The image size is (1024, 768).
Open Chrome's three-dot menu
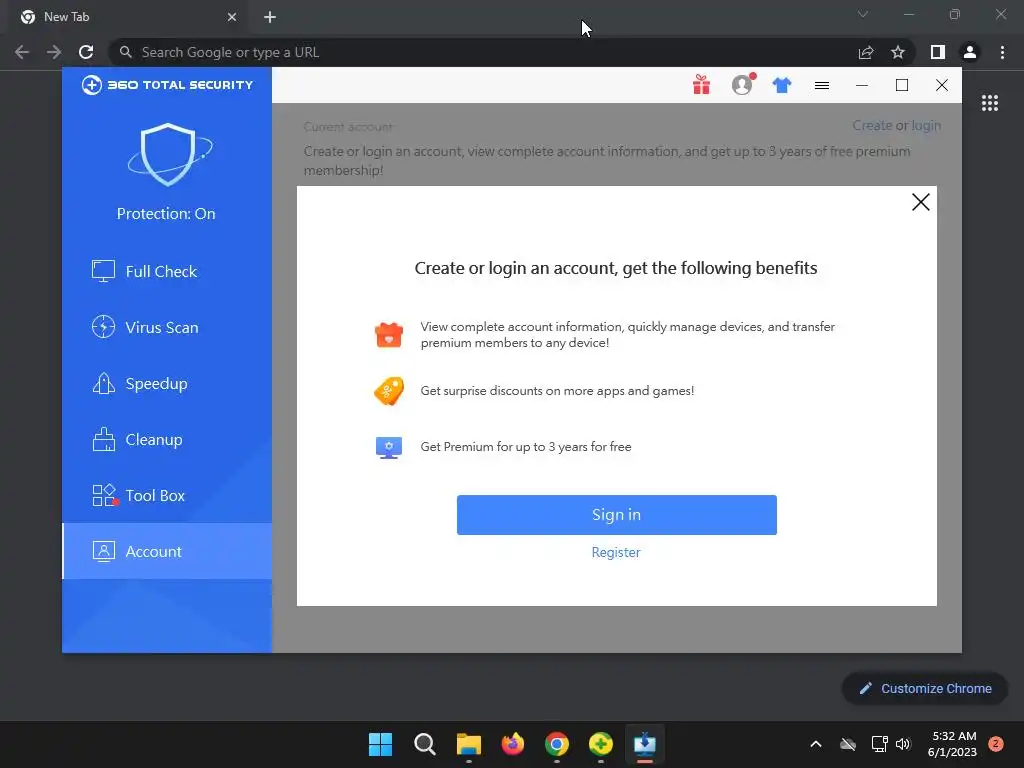tap(1002, 52)
